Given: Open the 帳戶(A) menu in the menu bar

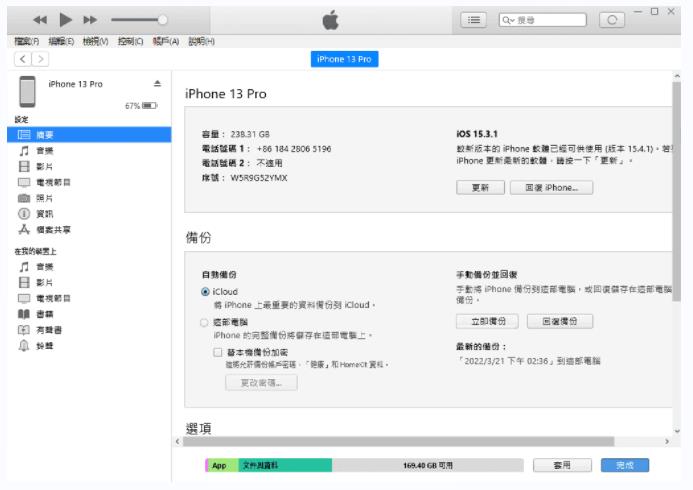Looking at the screenshot, I should tap(165, 41).
